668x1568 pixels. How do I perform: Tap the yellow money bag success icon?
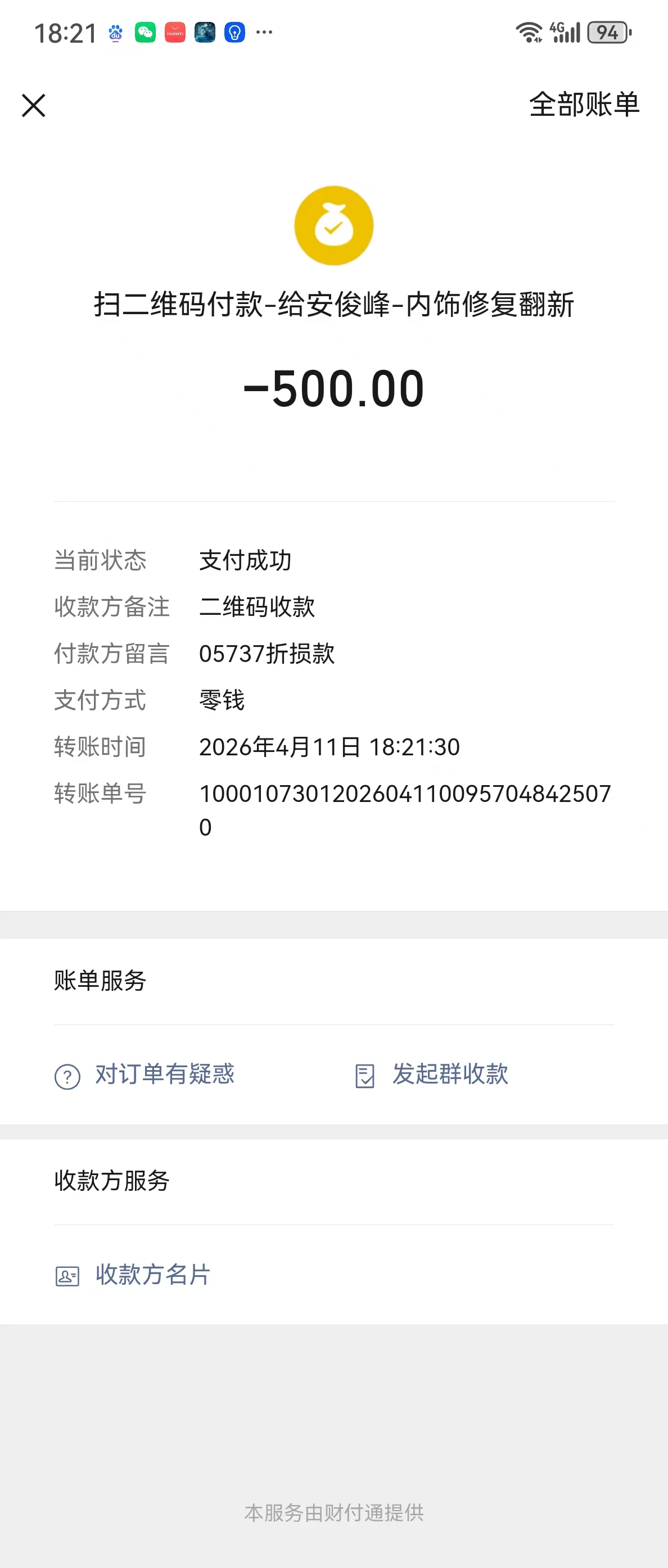(x=333, y=225)
